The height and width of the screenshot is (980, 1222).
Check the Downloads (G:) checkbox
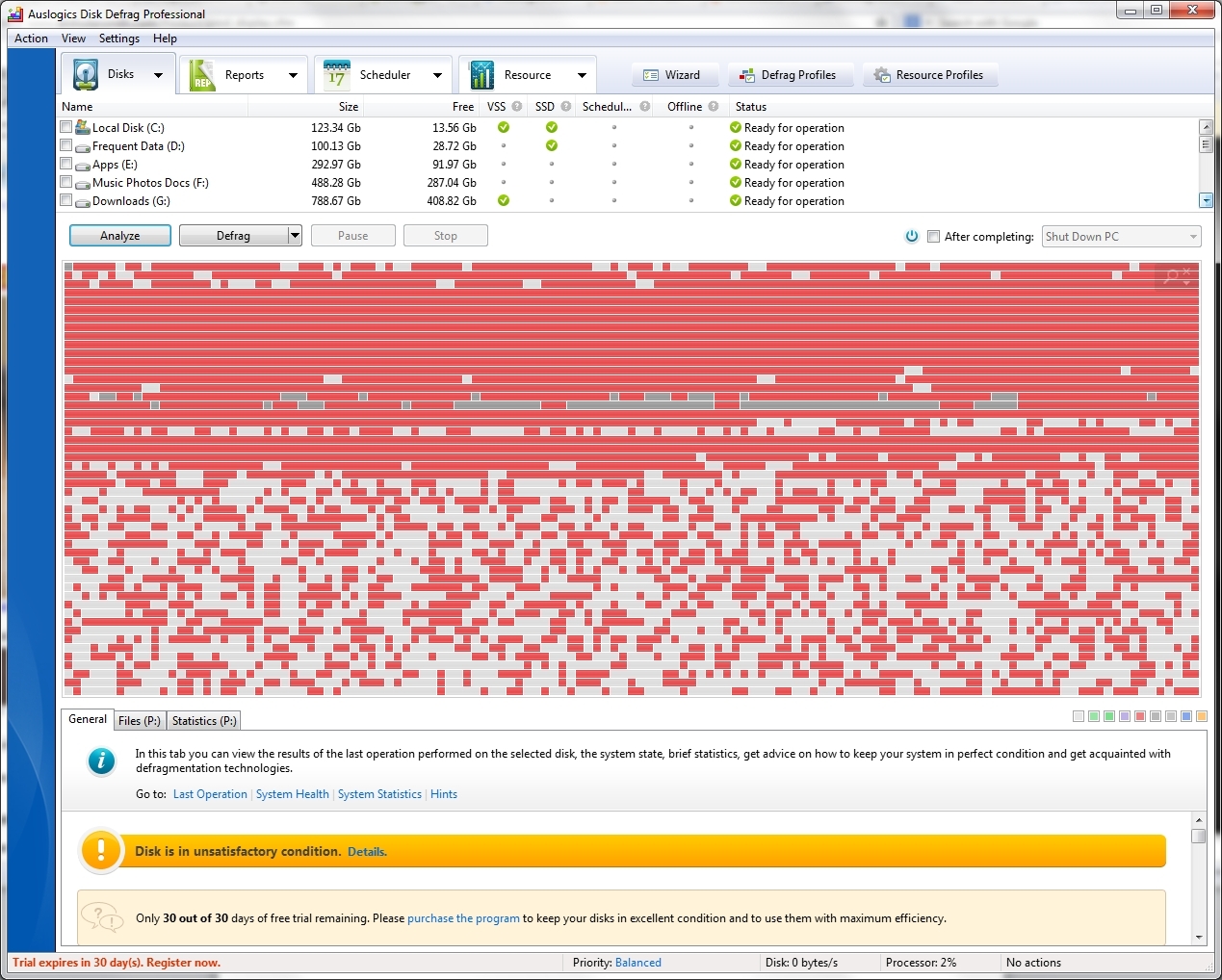click(x=66, y=200)
